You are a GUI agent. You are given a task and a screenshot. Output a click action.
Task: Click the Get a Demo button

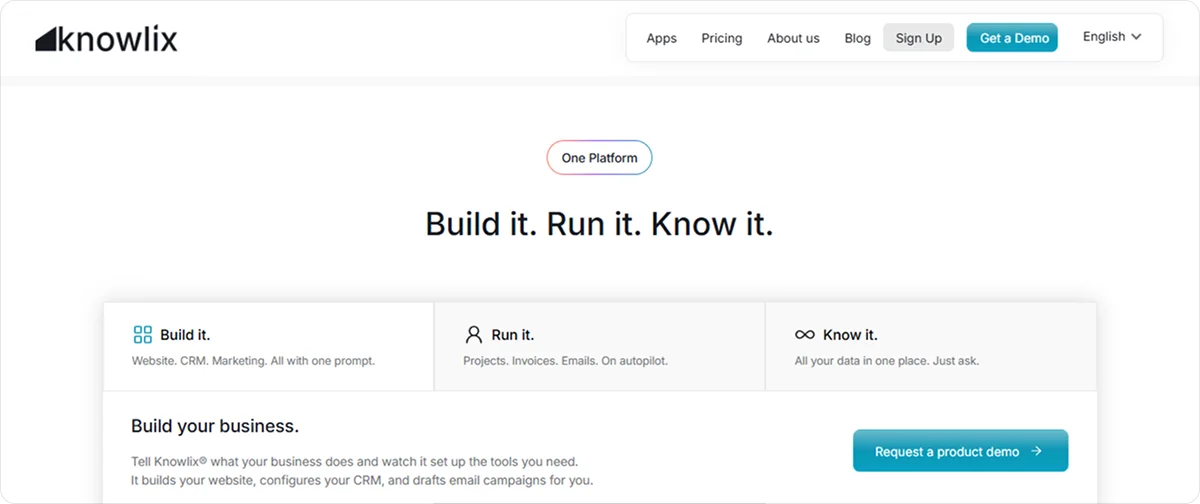[x=1012, y=38]
